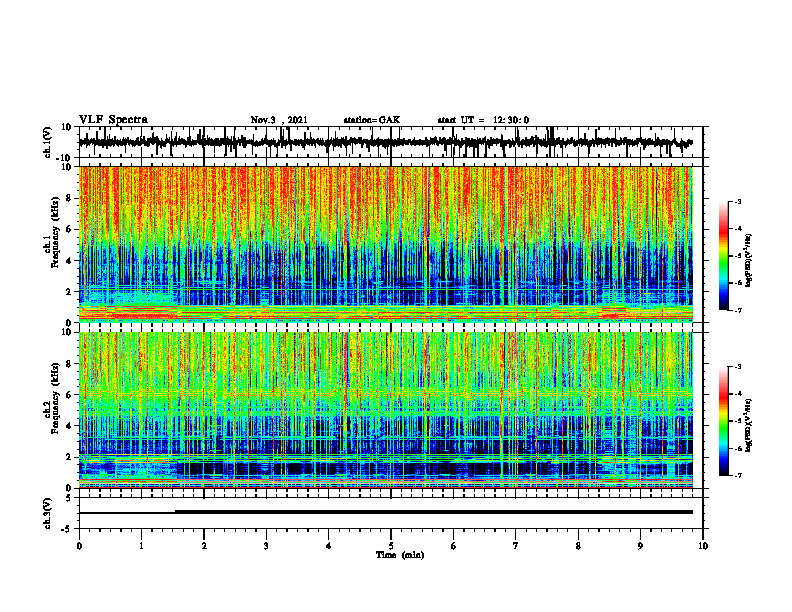Click the ch.1 colorbar log(PSD) unit label
This screenshot has height=612, width=792.
(x=748, y=261)
